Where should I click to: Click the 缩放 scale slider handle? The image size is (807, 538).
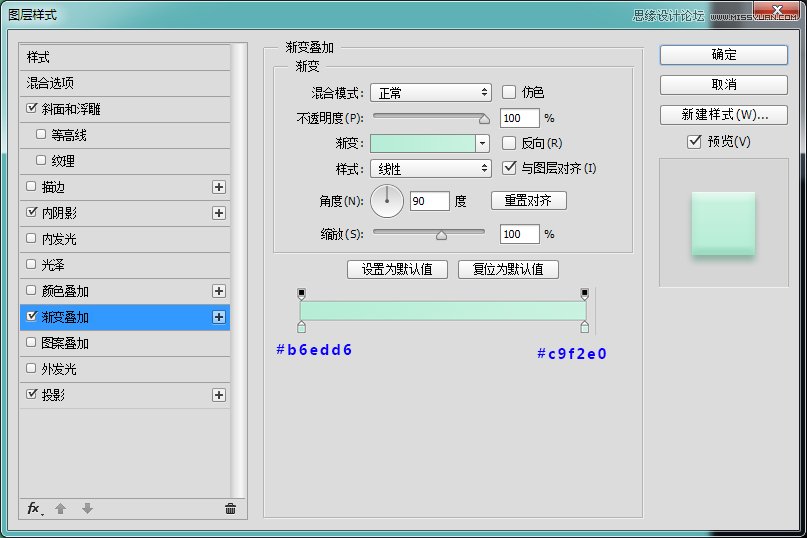click(x=441, y=235)
